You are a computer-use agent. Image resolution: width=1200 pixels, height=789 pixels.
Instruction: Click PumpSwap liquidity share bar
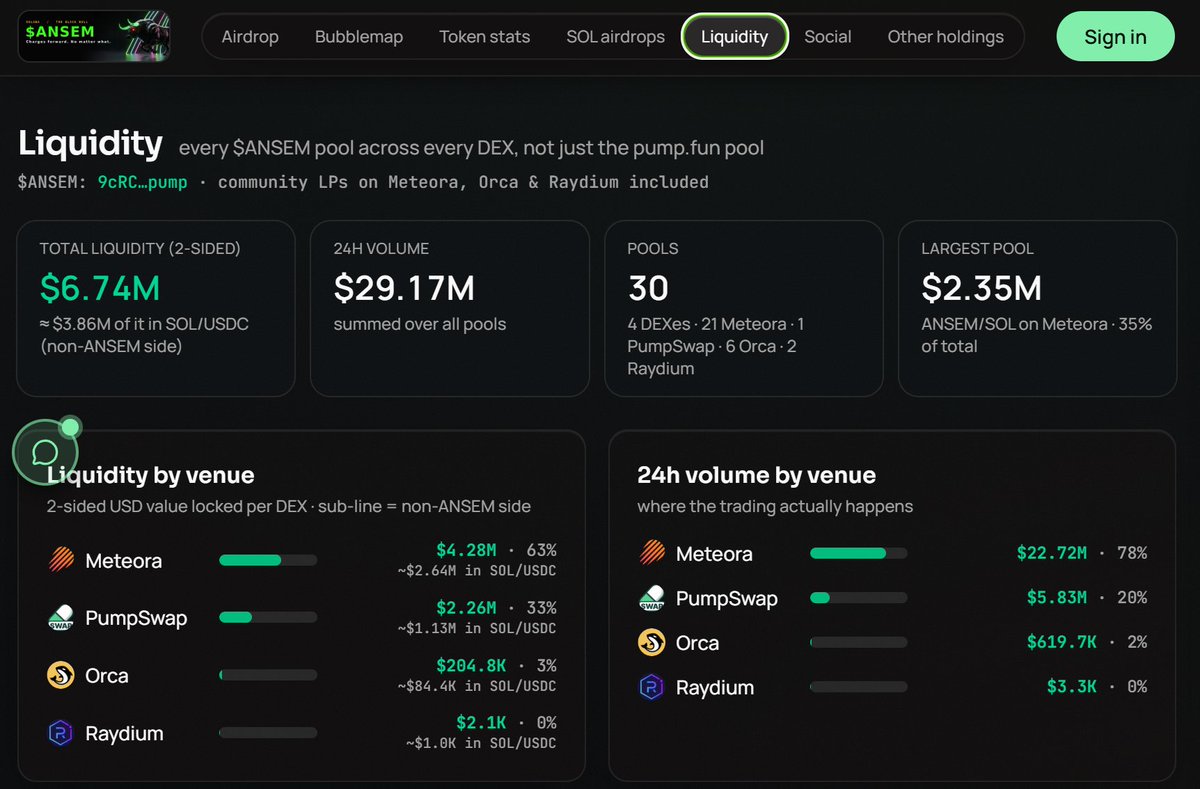(268, 618)
